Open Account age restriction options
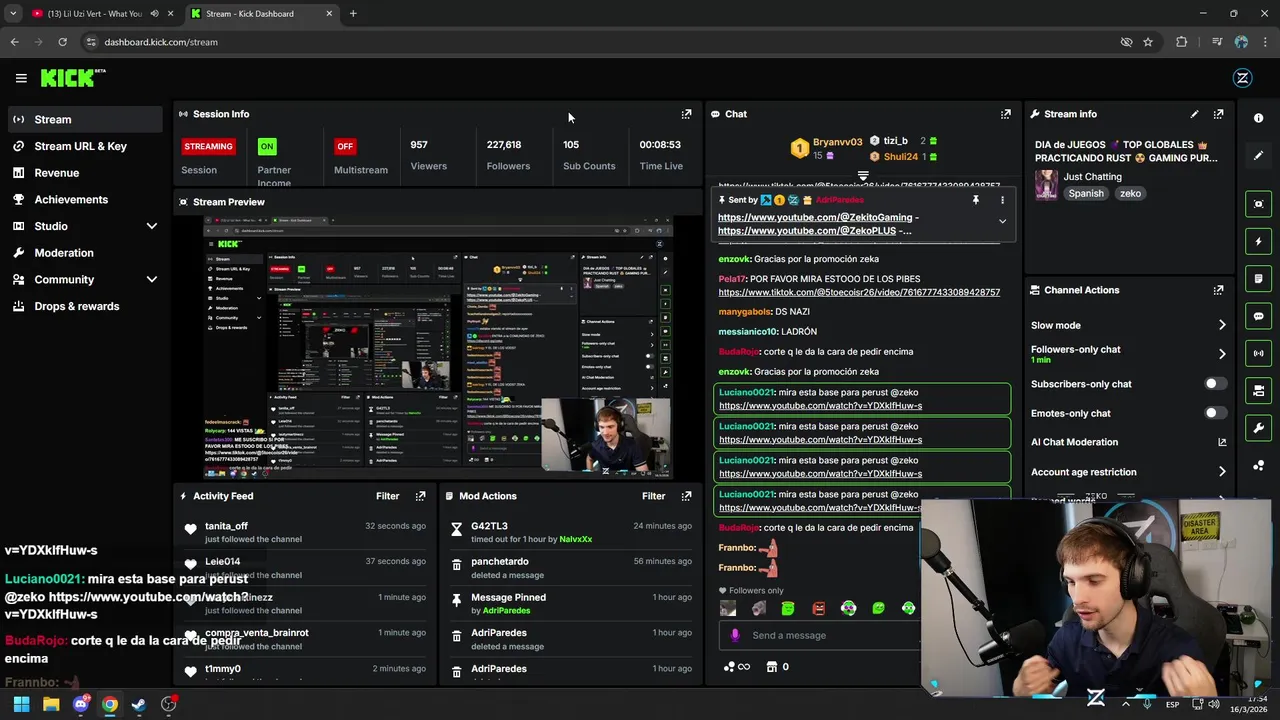This screenshot has height=720, width=1280. [1128, 472]
